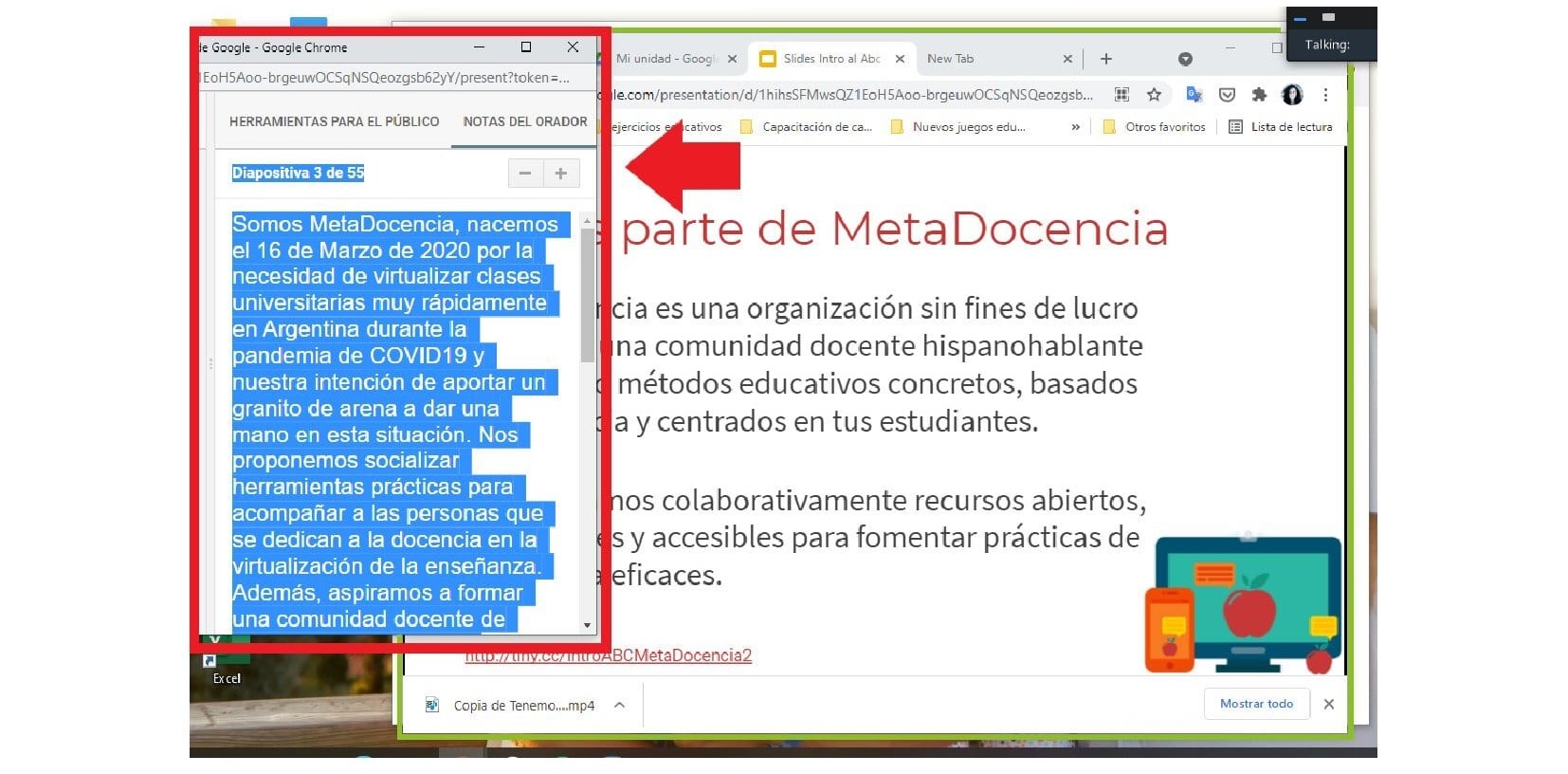Open the Capacitación de ca... bookmark folder
The image size is (1568, 774).
[x=806, y=127]
